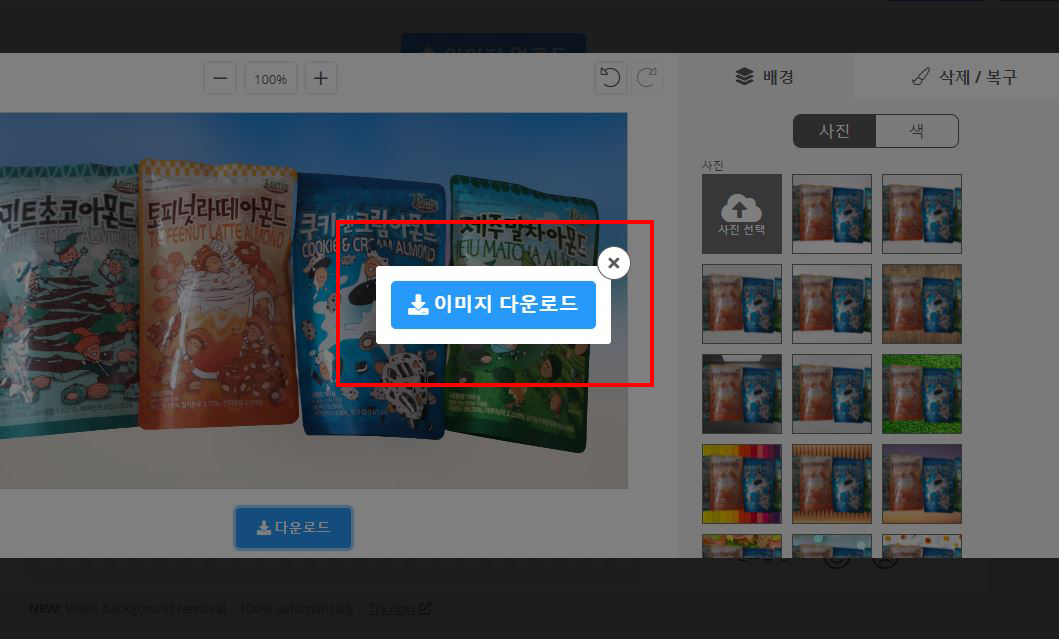Choose the dark studio background thumbnail
Image resolution: width=1059 pixels, height=639 pixels.
[x=742, y=394]
